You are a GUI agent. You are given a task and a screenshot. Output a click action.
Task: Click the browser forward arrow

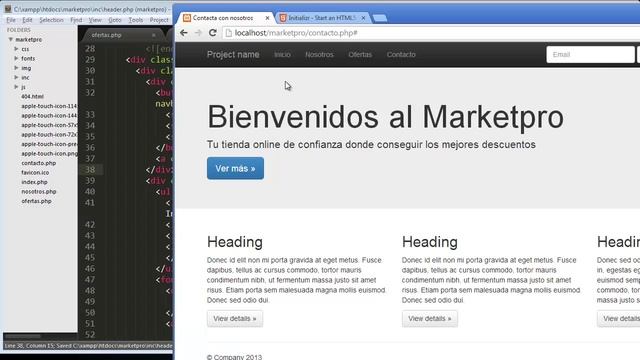pos(198,33)
